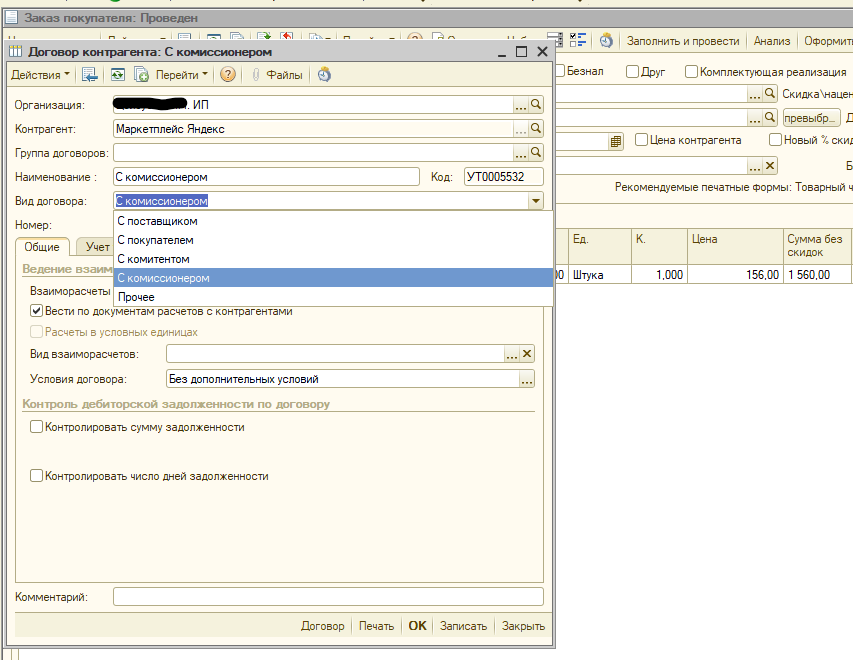
Task: Click the sum cell 1 560,00
Action: point(818,275)
